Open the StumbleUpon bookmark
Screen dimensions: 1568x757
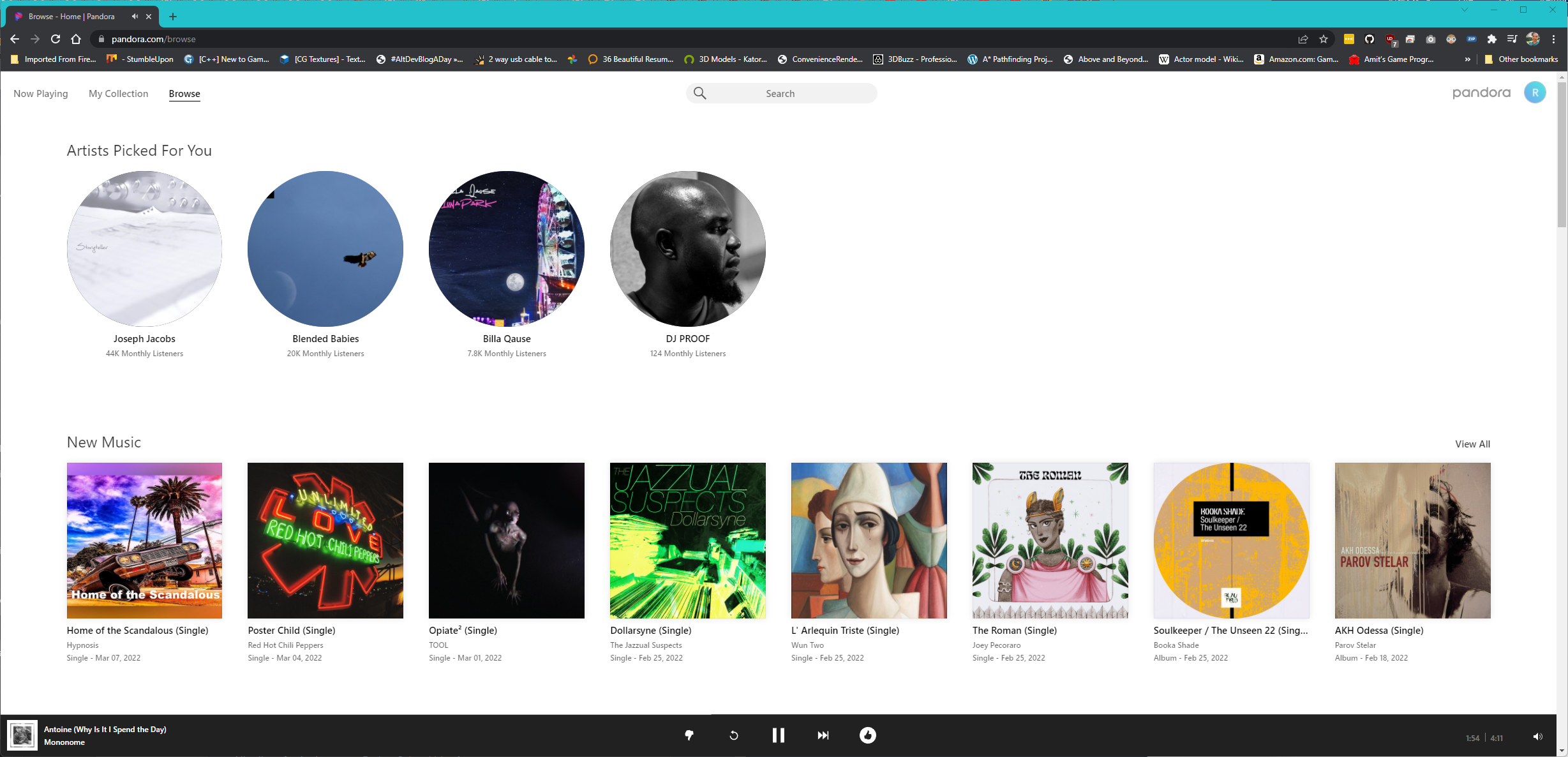tap(140, 59)
